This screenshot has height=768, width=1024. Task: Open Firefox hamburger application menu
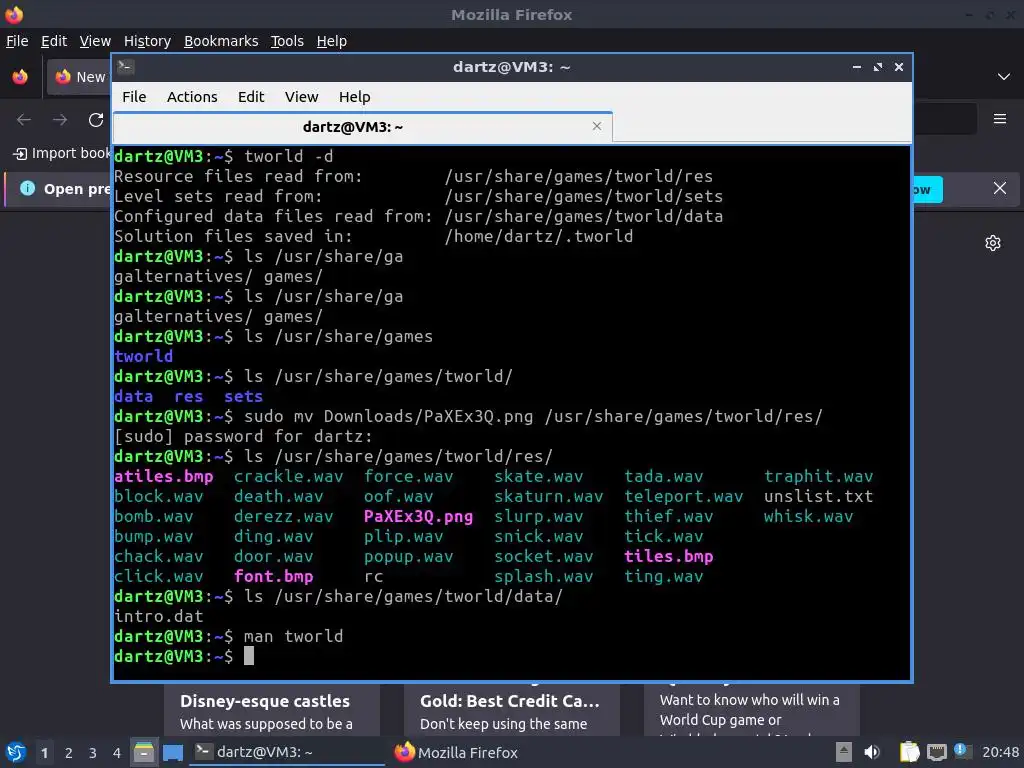[x=999, y=119]
